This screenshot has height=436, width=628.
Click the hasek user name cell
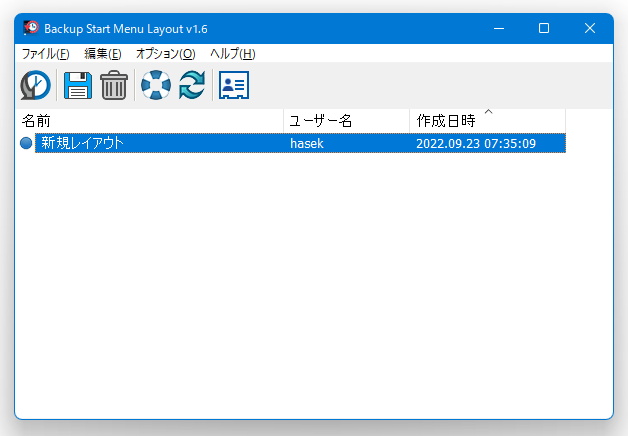click(307, 143)
